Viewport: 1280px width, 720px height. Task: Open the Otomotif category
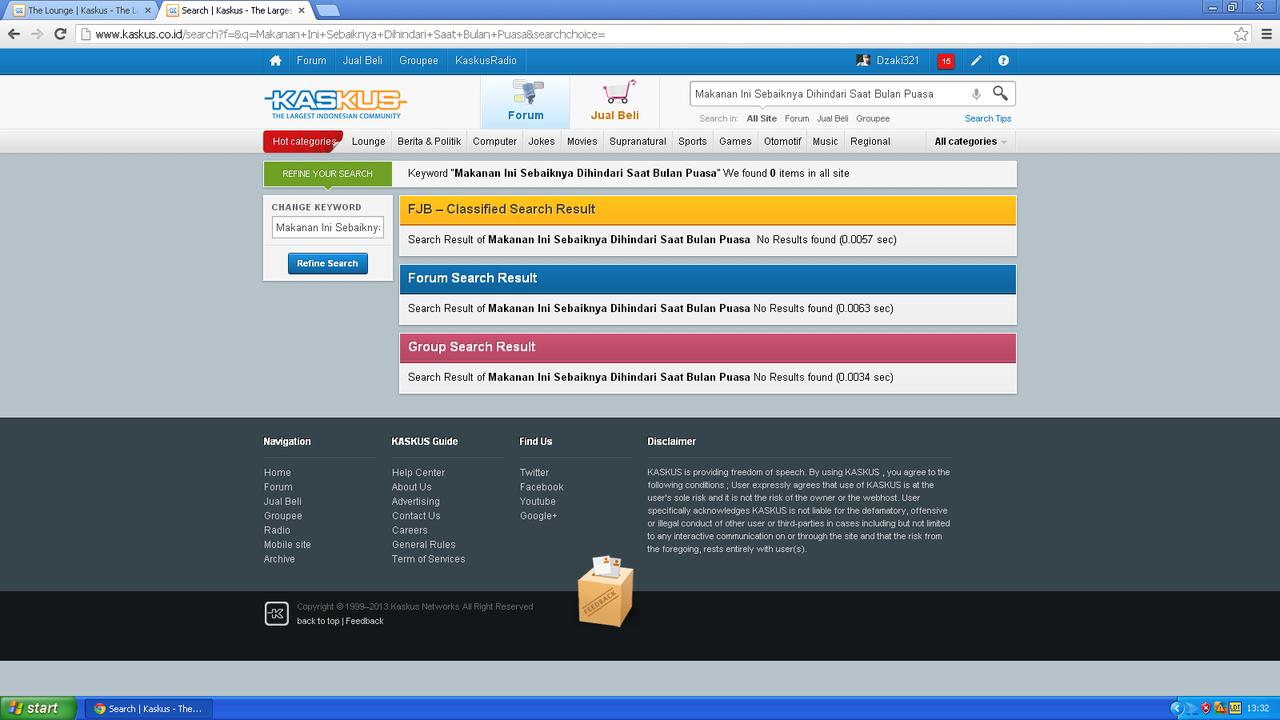coord(783,141)
